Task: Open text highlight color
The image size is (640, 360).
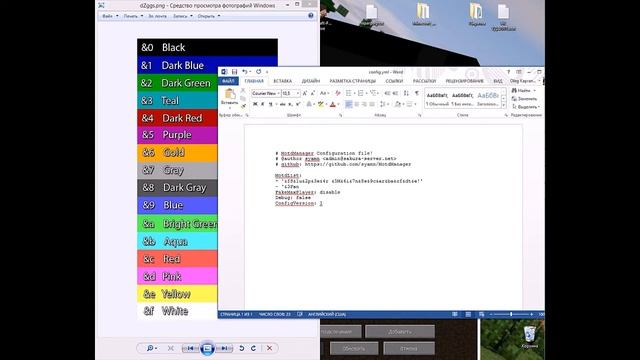Action: click(x=321, y=104)
